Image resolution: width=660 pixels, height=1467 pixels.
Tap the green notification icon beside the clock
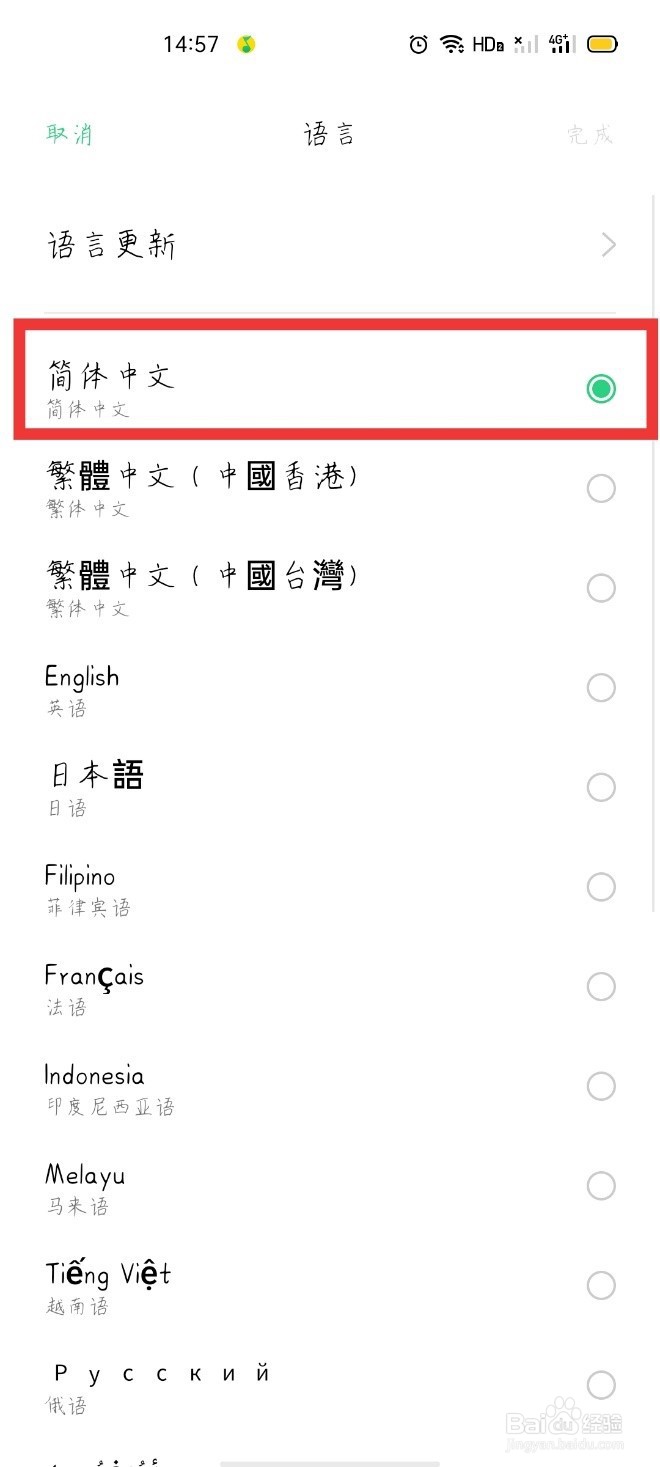click(x=243, y=44)
